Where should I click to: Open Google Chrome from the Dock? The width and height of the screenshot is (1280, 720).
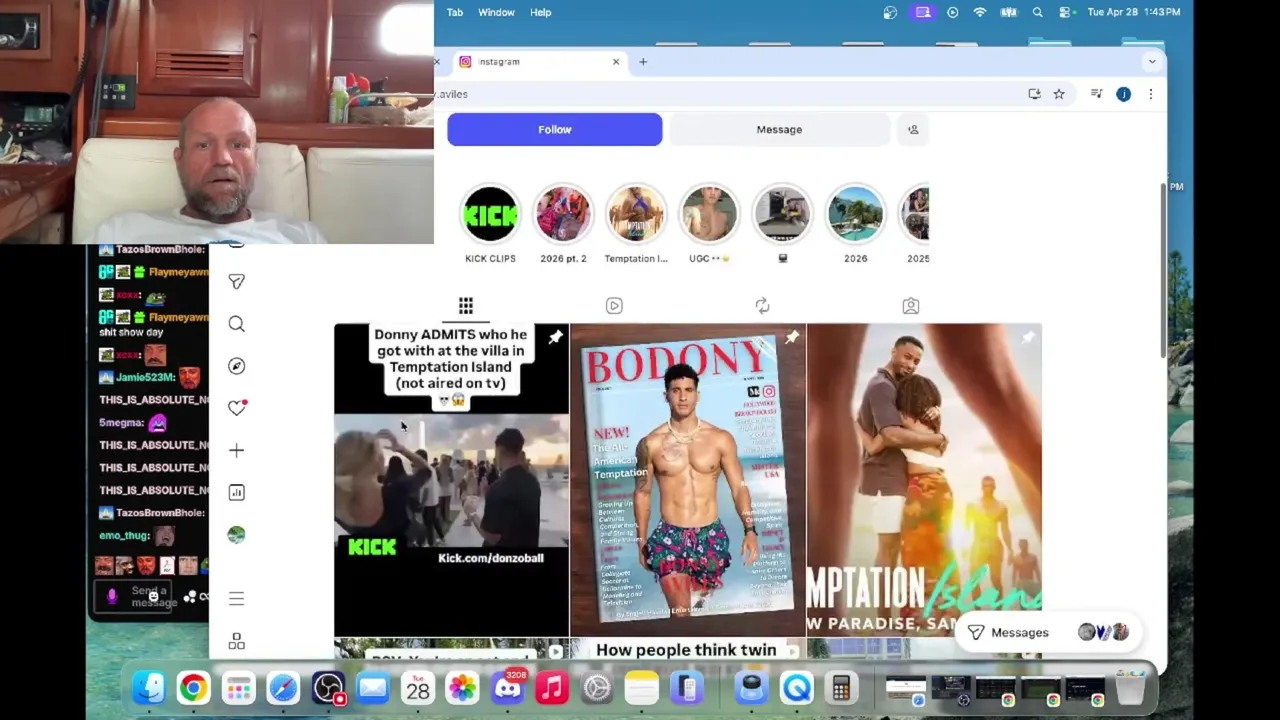click(x=193, y=688)
